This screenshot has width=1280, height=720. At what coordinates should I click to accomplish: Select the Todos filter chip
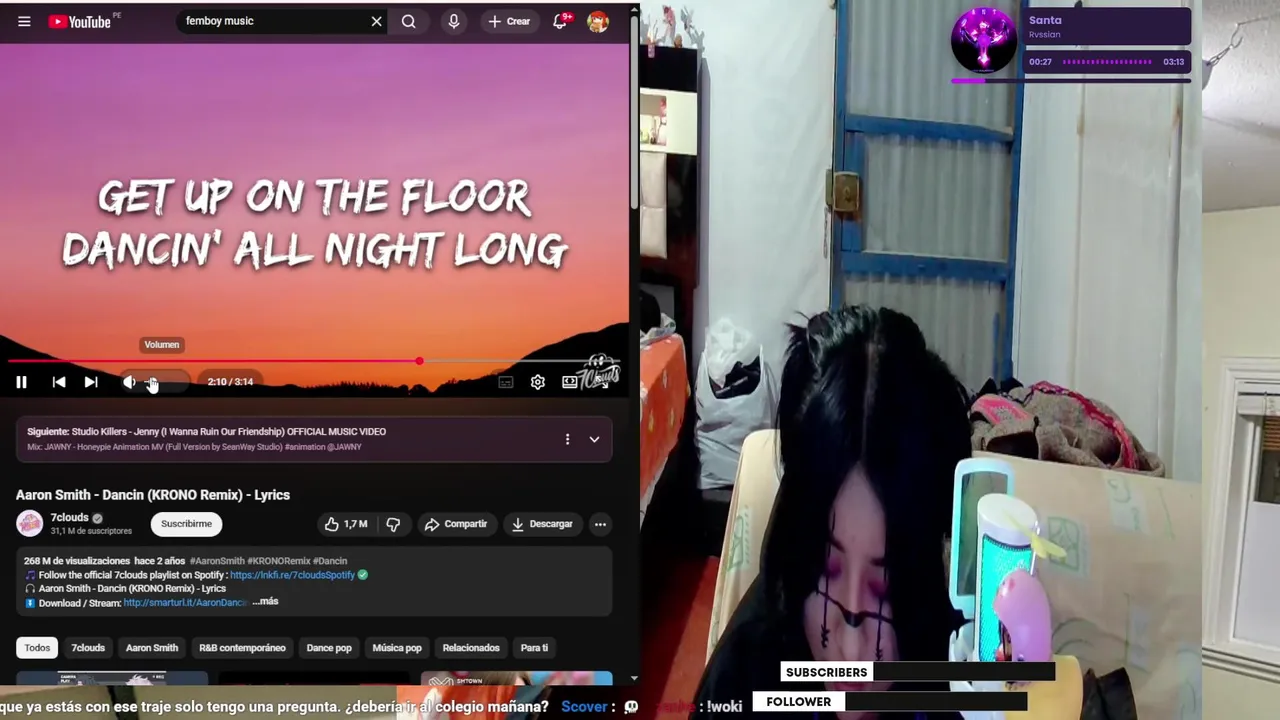coord(37,648)
